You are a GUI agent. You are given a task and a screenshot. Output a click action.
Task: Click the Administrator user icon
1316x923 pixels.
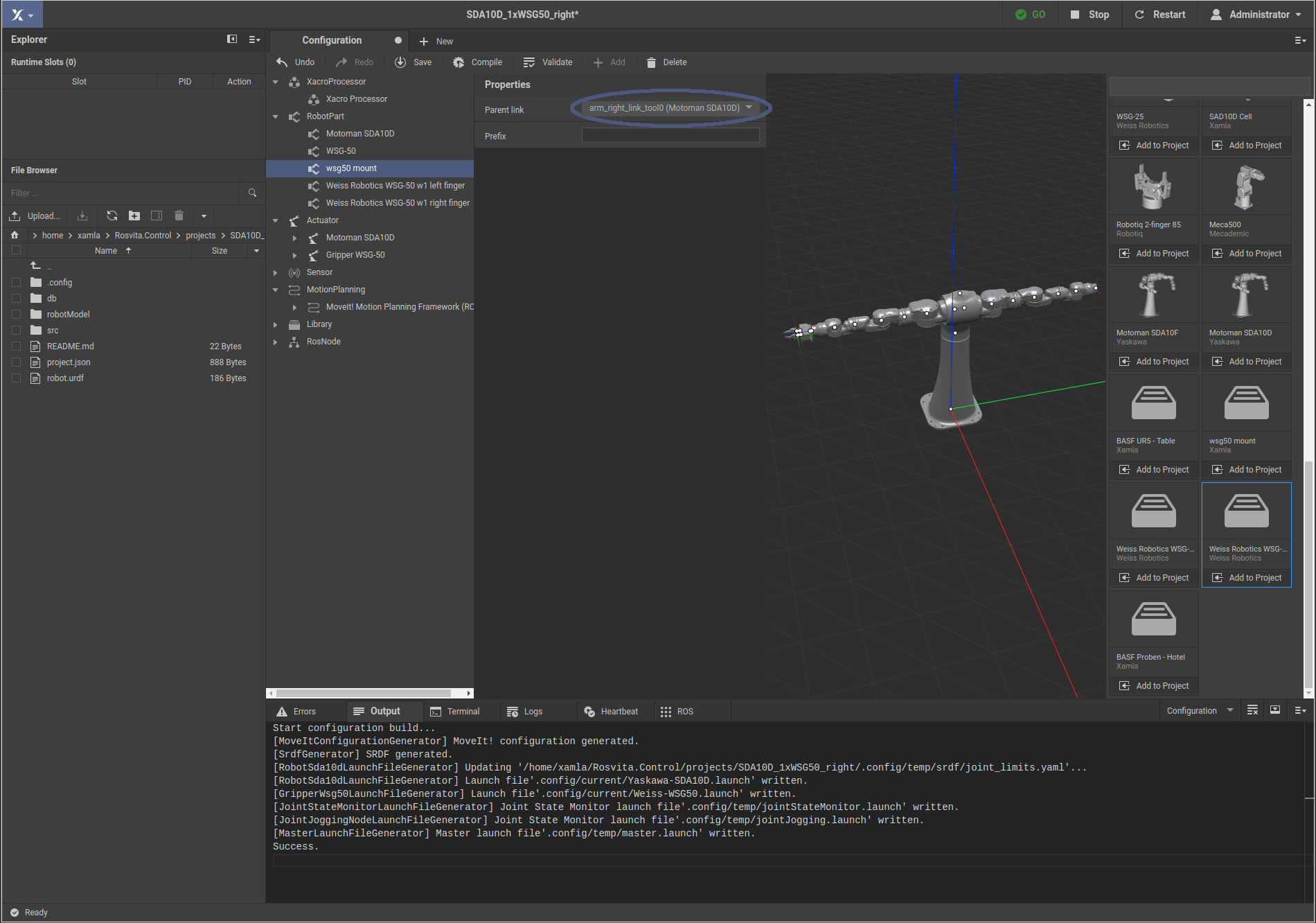[x=1216, y=15]
